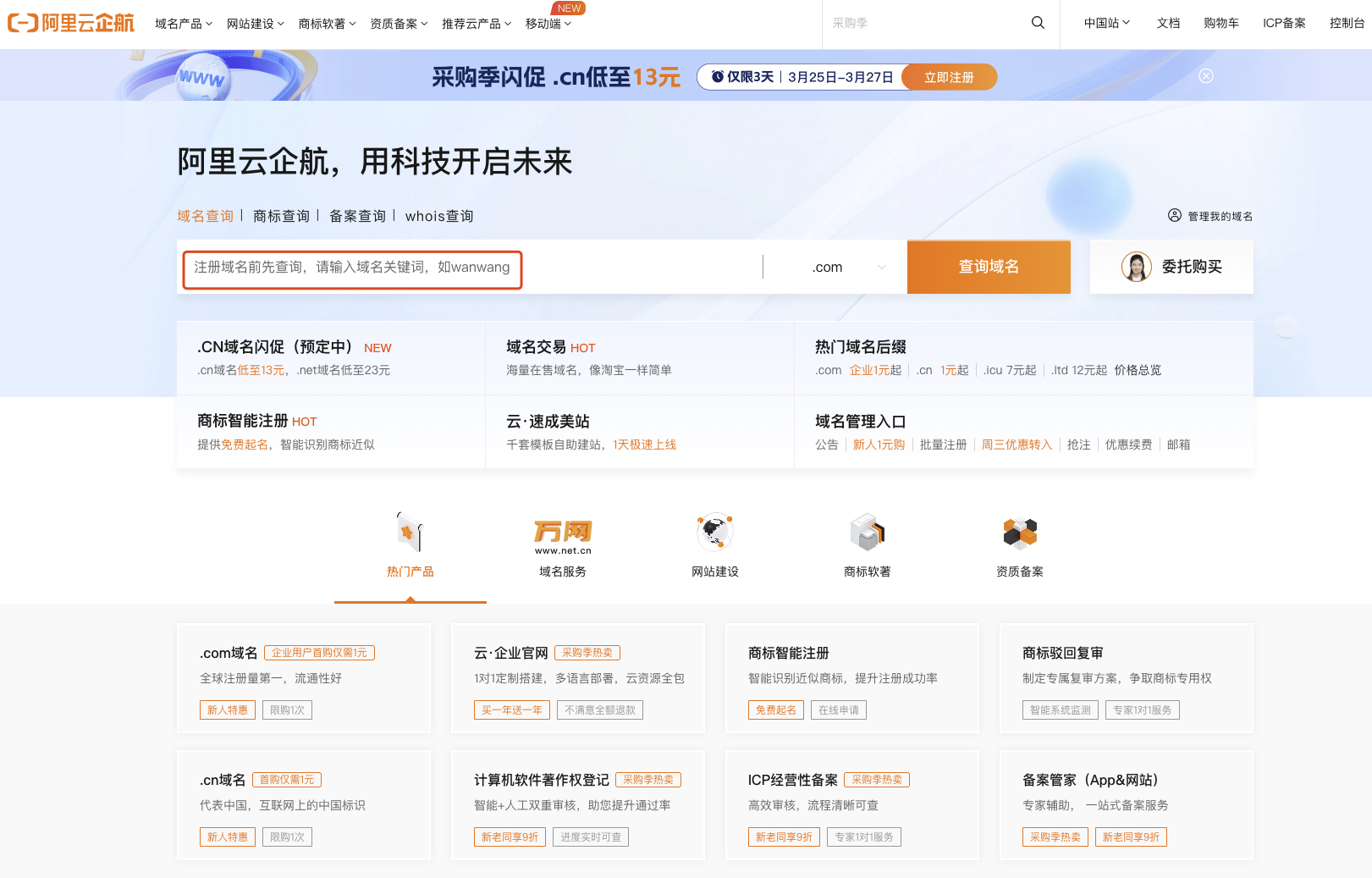The height and width of the screenshot is (878, 1372).
Task: Open the .com域名 product card
Action: coord(304,678)
